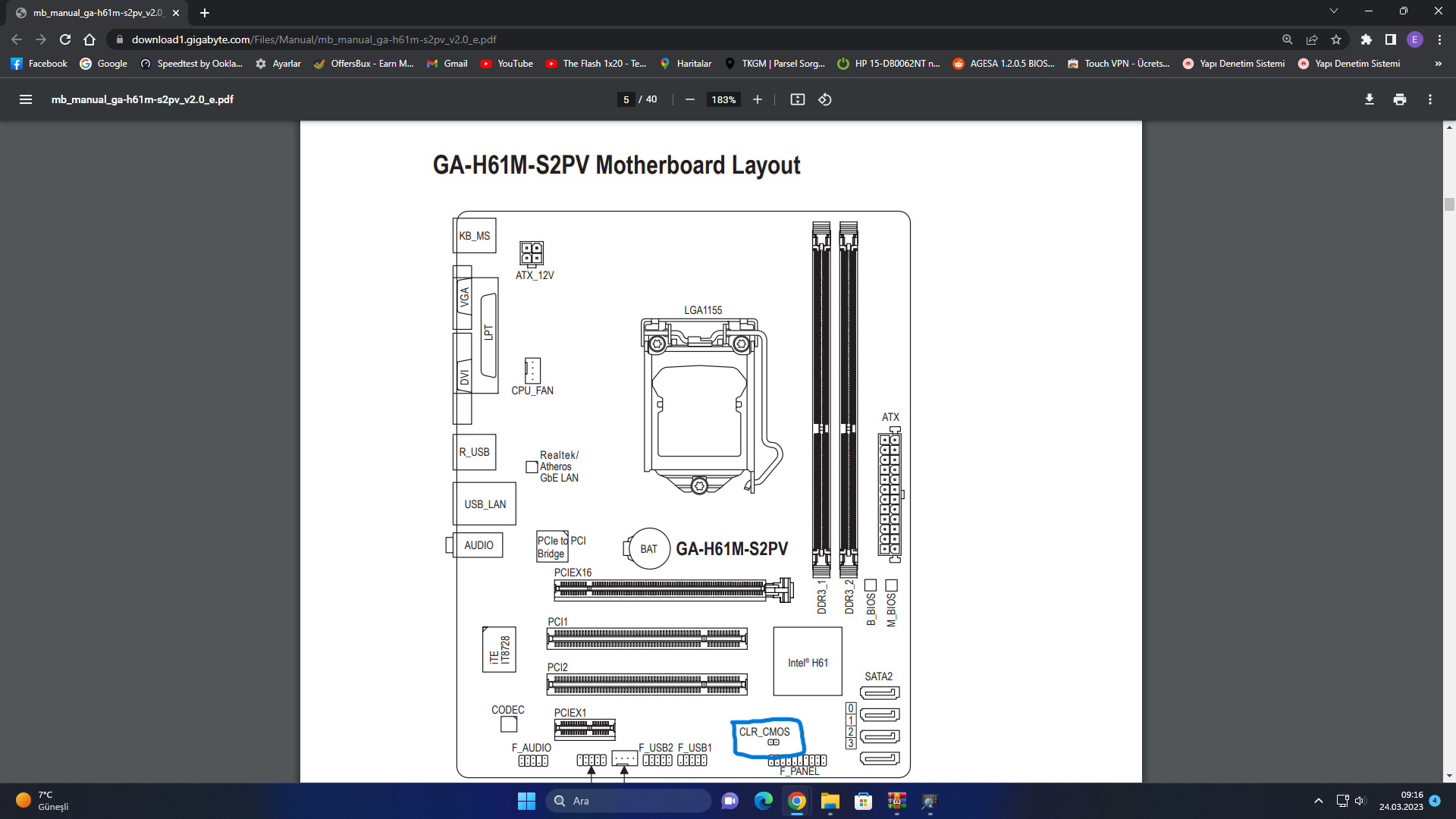Open Microsoft Edge from the taskbar
1456x819 pixels.
tap(763, 801)
